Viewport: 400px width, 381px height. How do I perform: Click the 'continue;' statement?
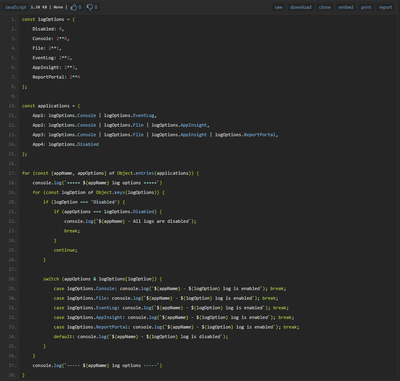tap(66, 250)
